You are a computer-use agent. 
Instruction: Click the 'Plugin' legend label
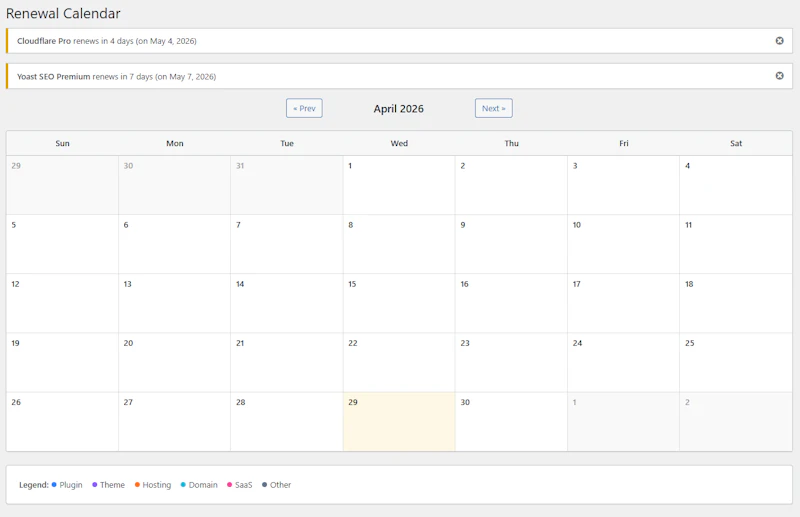[x=71, y=485]
